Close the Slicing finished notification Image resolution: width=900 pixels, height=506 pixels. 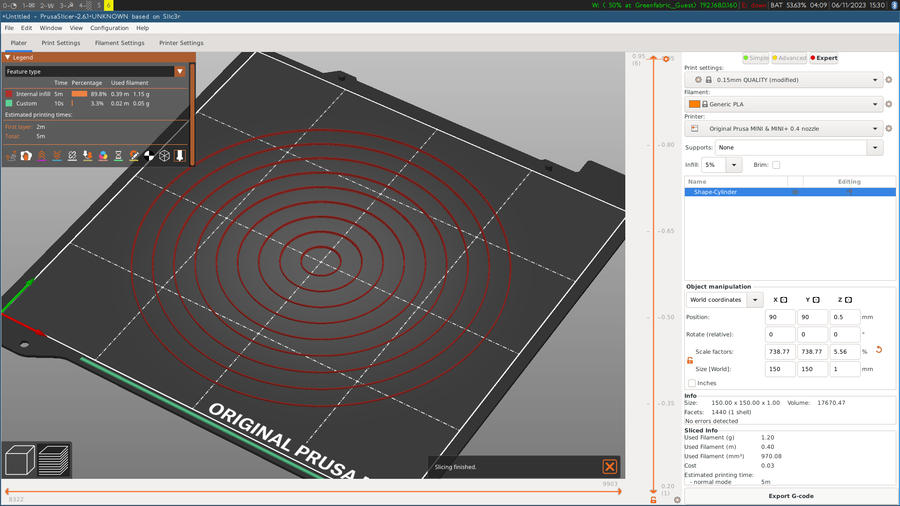(610, 466)
